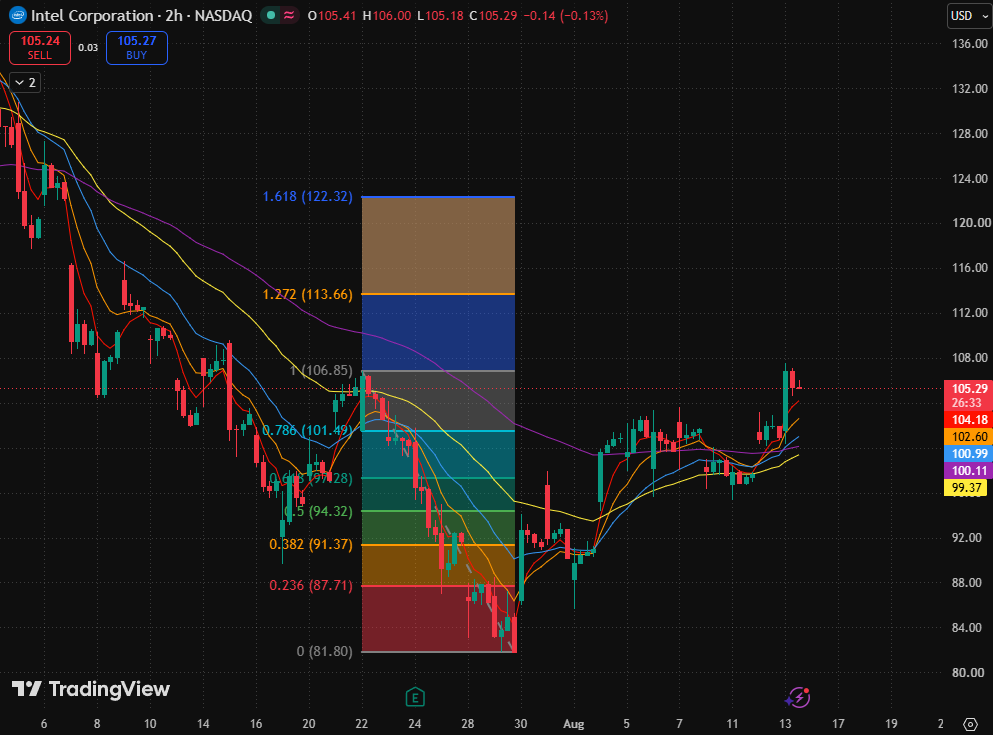Click the 22 date on time axis
The image size is (993, 735).
pyautogui.click(x=362, y=724)
